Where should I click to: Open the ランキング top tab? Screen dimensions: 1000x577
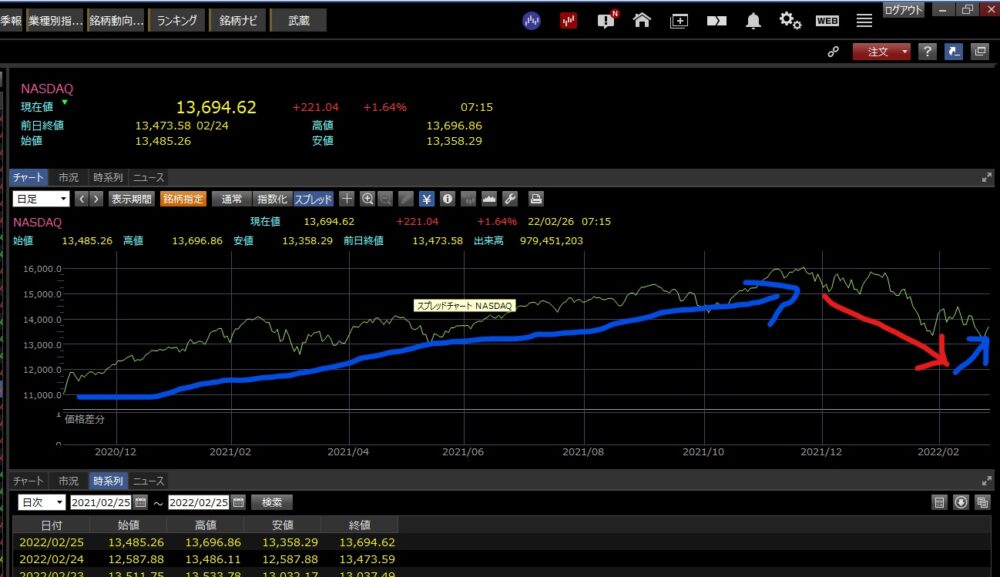(x=177, y=20)
